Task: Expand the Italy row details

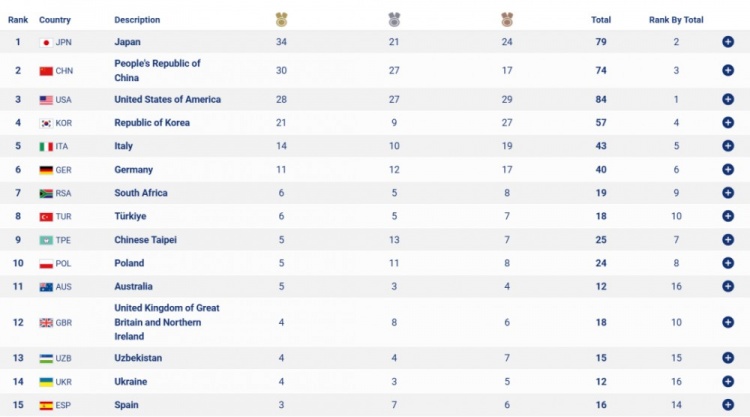Action: [x=728, y=146]
